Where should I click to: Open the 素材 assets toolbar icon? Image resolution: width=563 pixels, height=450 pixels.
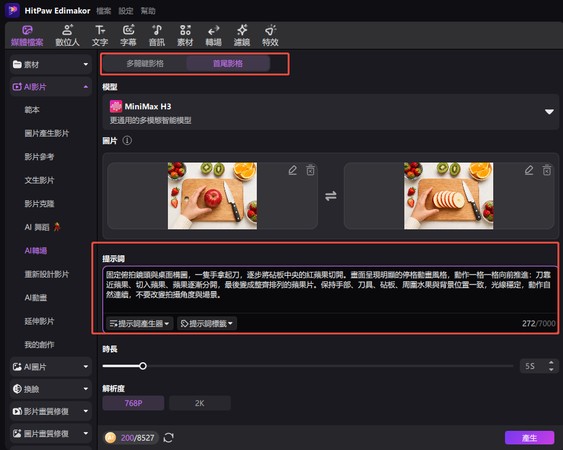pyautogui.click(x=185, y=36)
